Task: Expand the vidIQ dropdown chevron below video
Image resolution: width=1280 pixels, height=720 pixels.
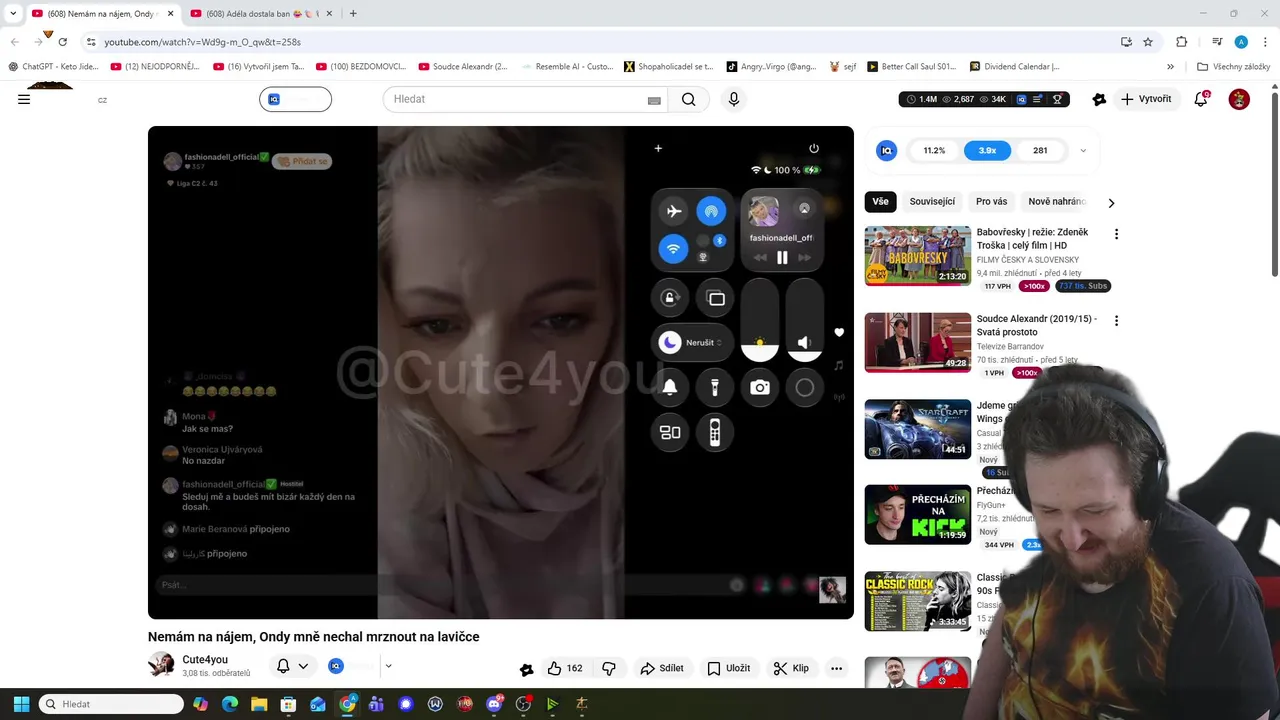Action: pyautogui.click(x=388, y=666)
